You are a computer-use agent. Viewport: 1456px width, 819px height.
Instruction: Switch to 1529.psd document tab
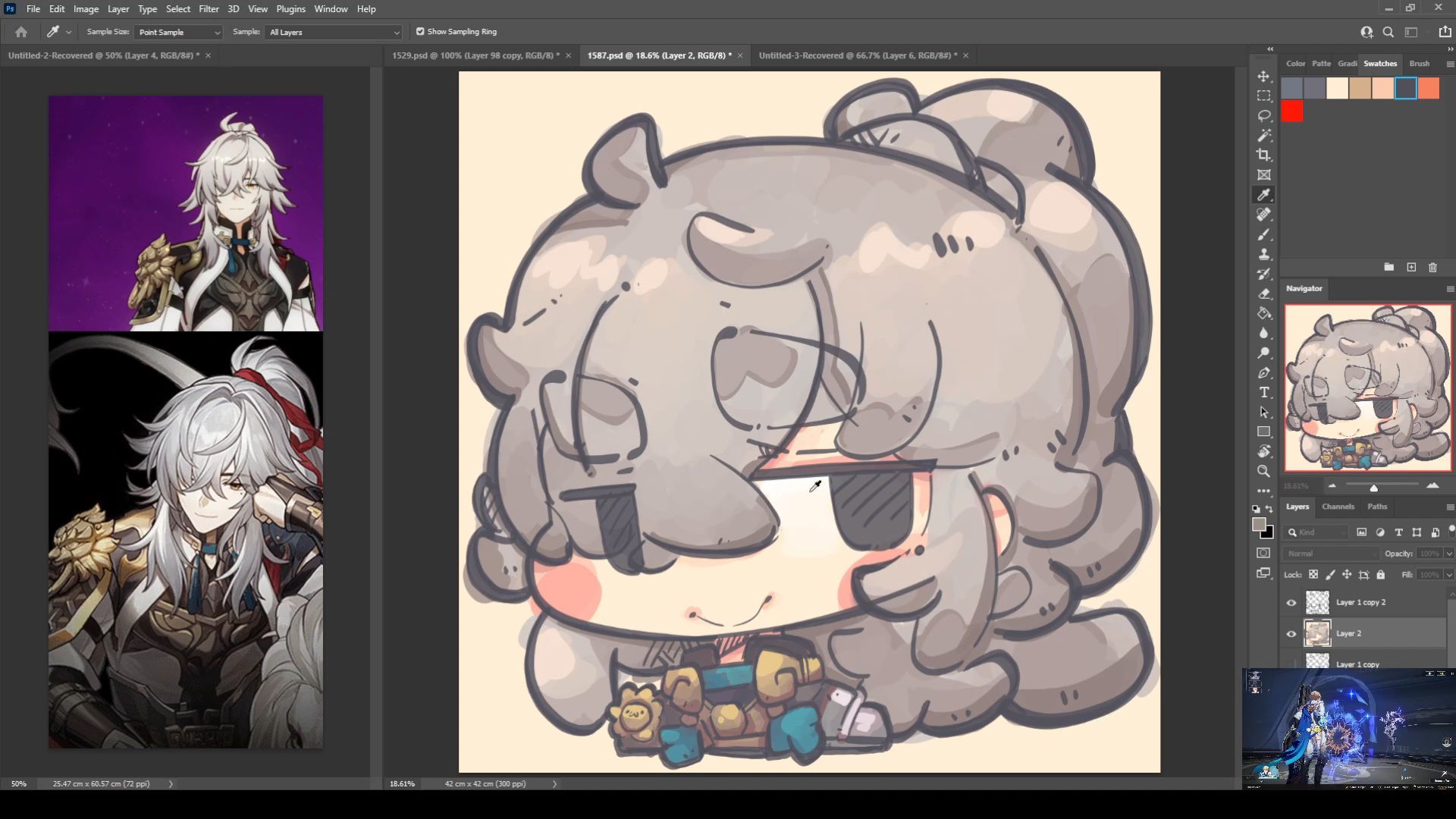[475, 55]
